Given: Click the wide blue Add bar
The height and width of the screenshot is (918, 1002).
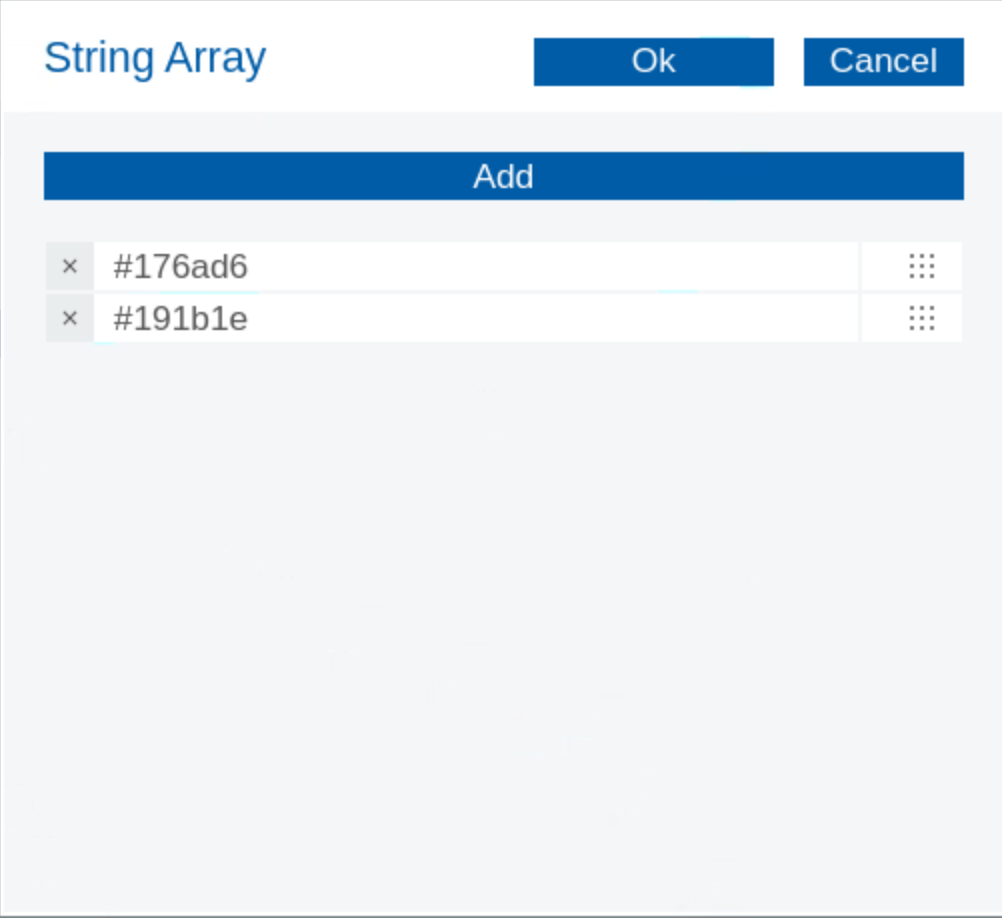Looking at the screenshot, I should pos(503,176).
